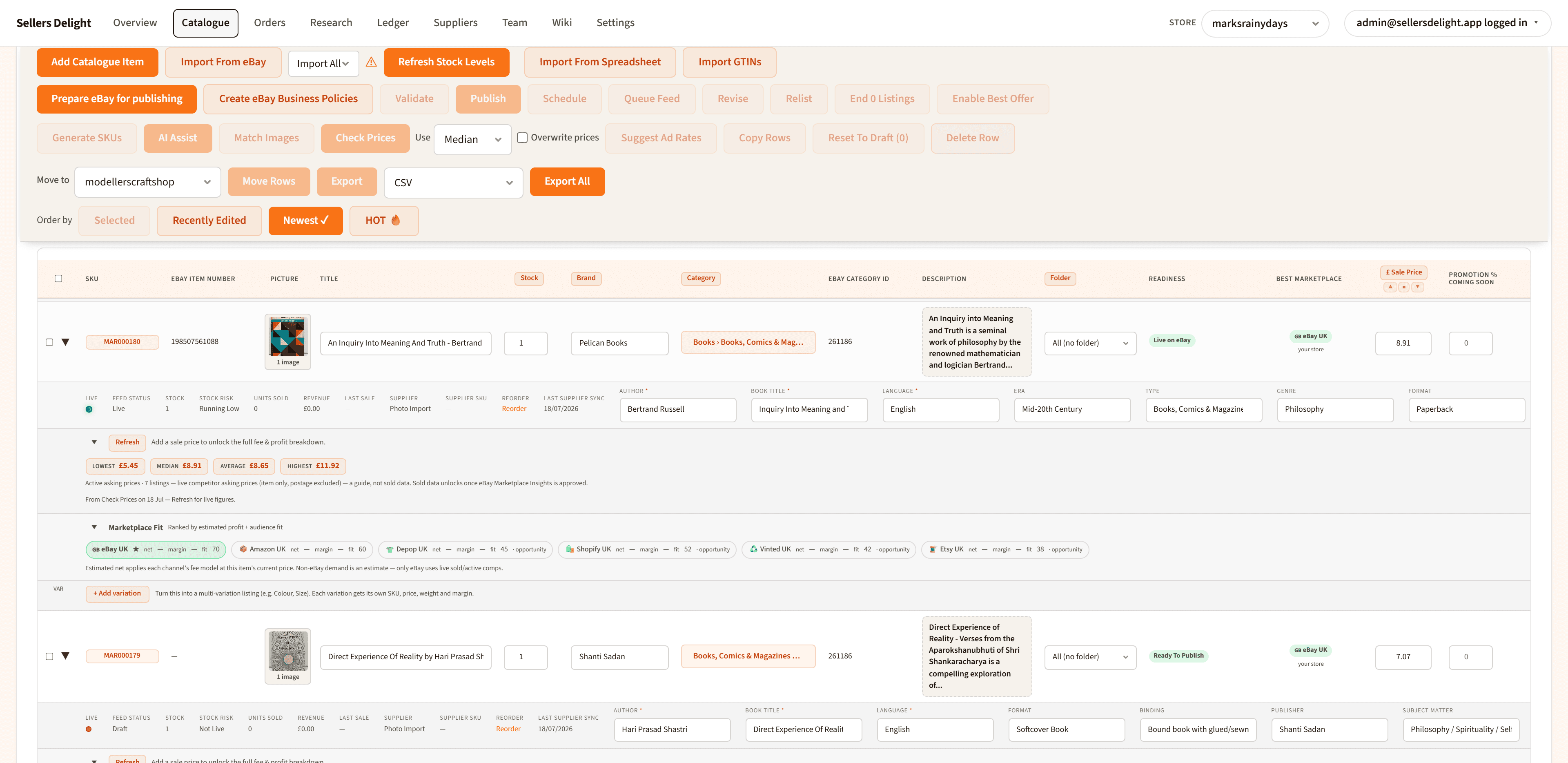This screenshot has width=1568, height=763.
Task: Click the Vinted UK recycle icon
Action: pos(753,549)
